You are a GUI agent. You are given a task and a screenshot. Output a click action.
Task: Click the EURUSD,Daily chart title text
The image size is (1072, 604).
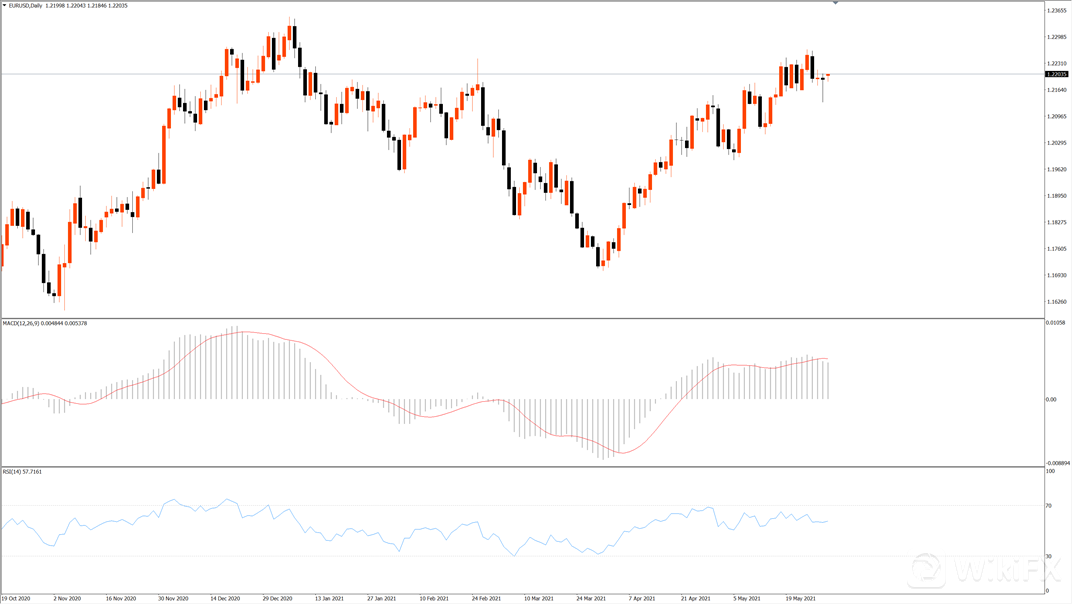coord(25,6)
